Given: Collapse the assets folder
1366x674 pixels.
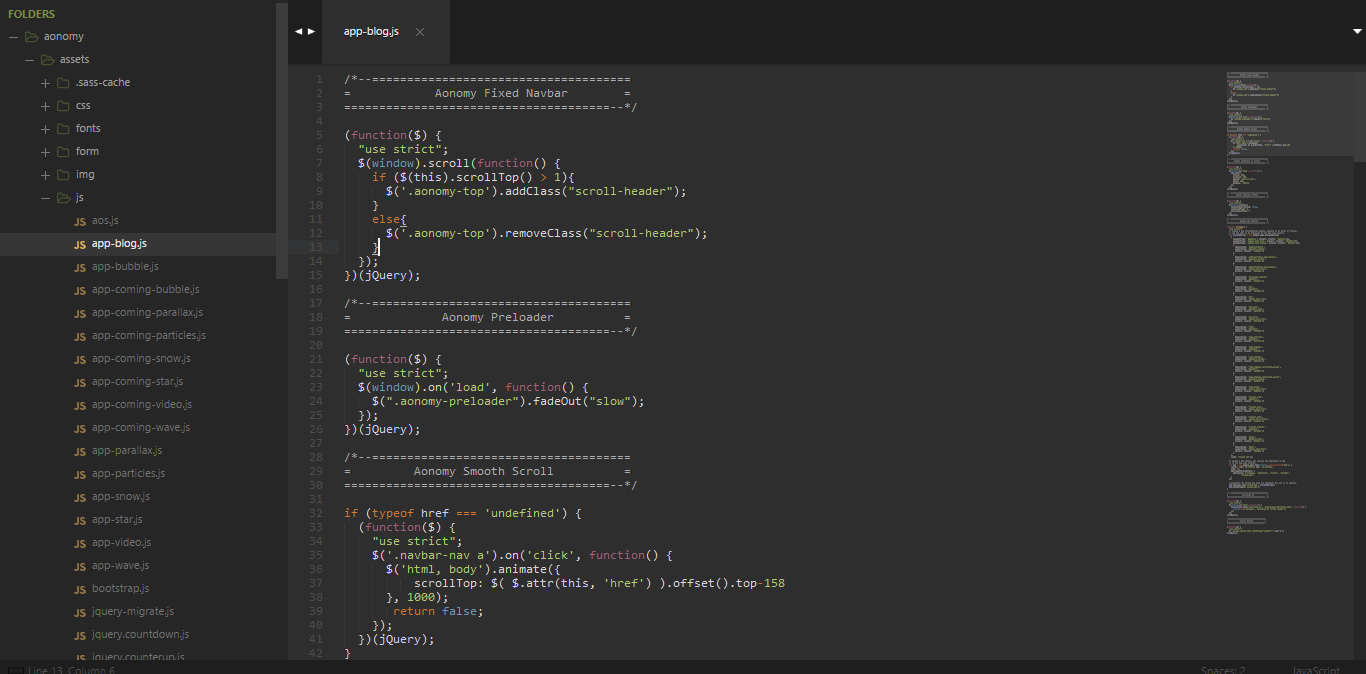Looking at the screenshot, I should tap(29, 60).
